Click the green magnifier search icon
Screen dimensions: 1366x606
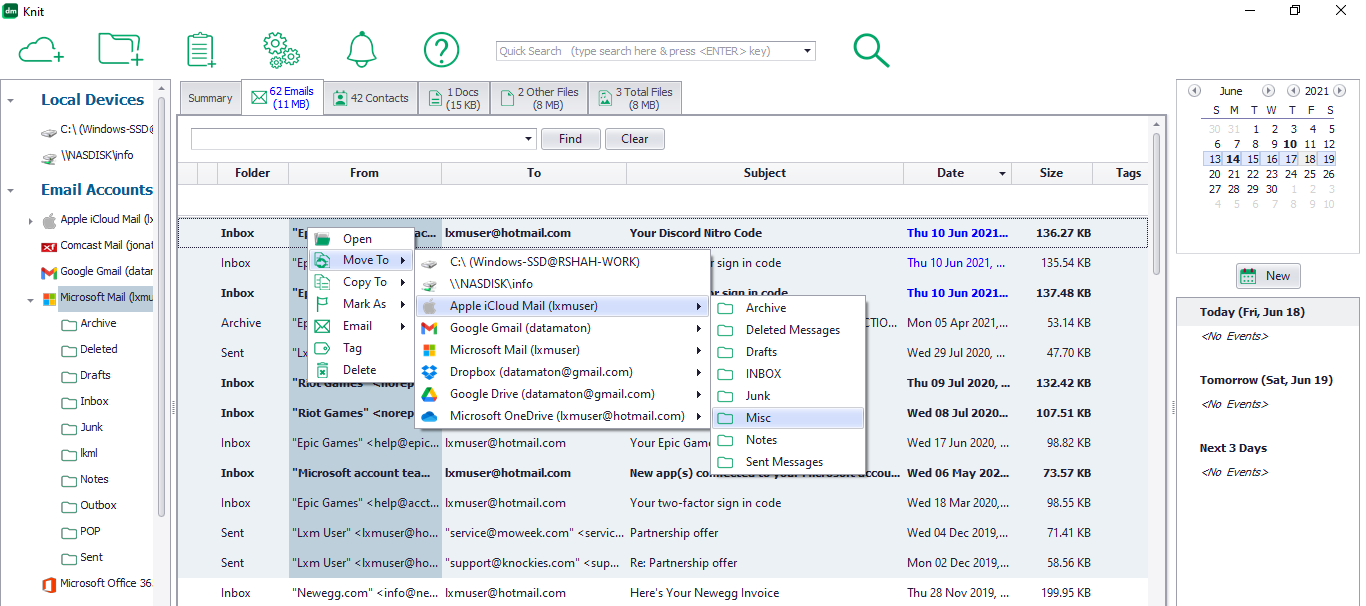(871, 50)
